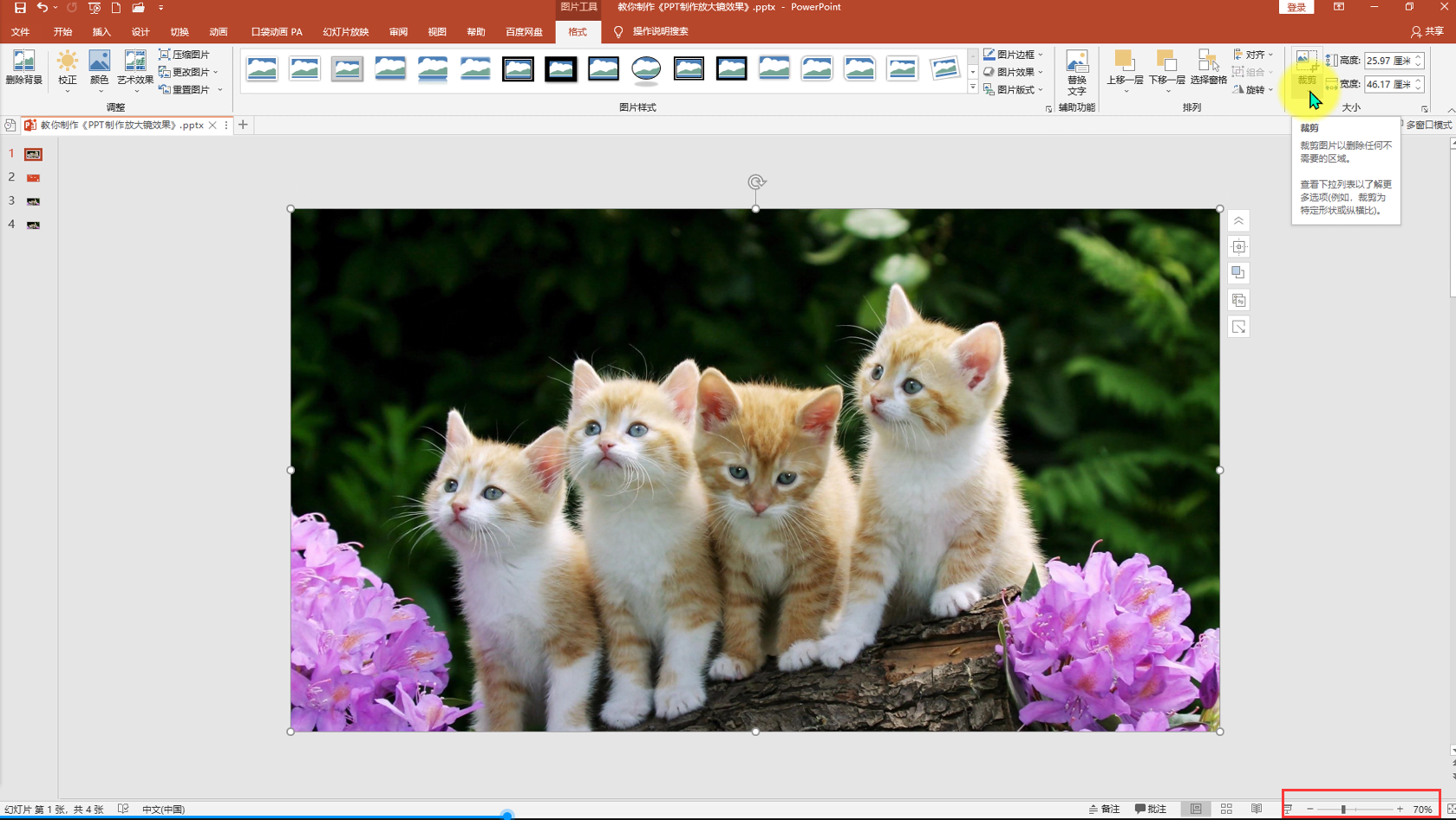
Task: Switch to Normal view icon in status bar
Action: pos(1196,810)
